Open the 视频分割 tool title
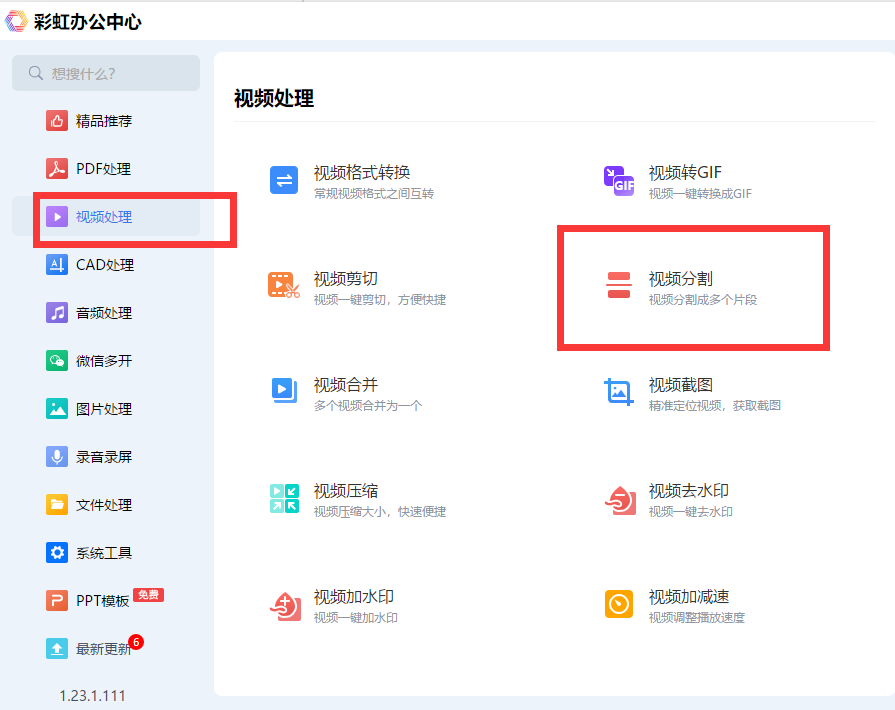Screen dimensions: 895x710 point(680,279)
